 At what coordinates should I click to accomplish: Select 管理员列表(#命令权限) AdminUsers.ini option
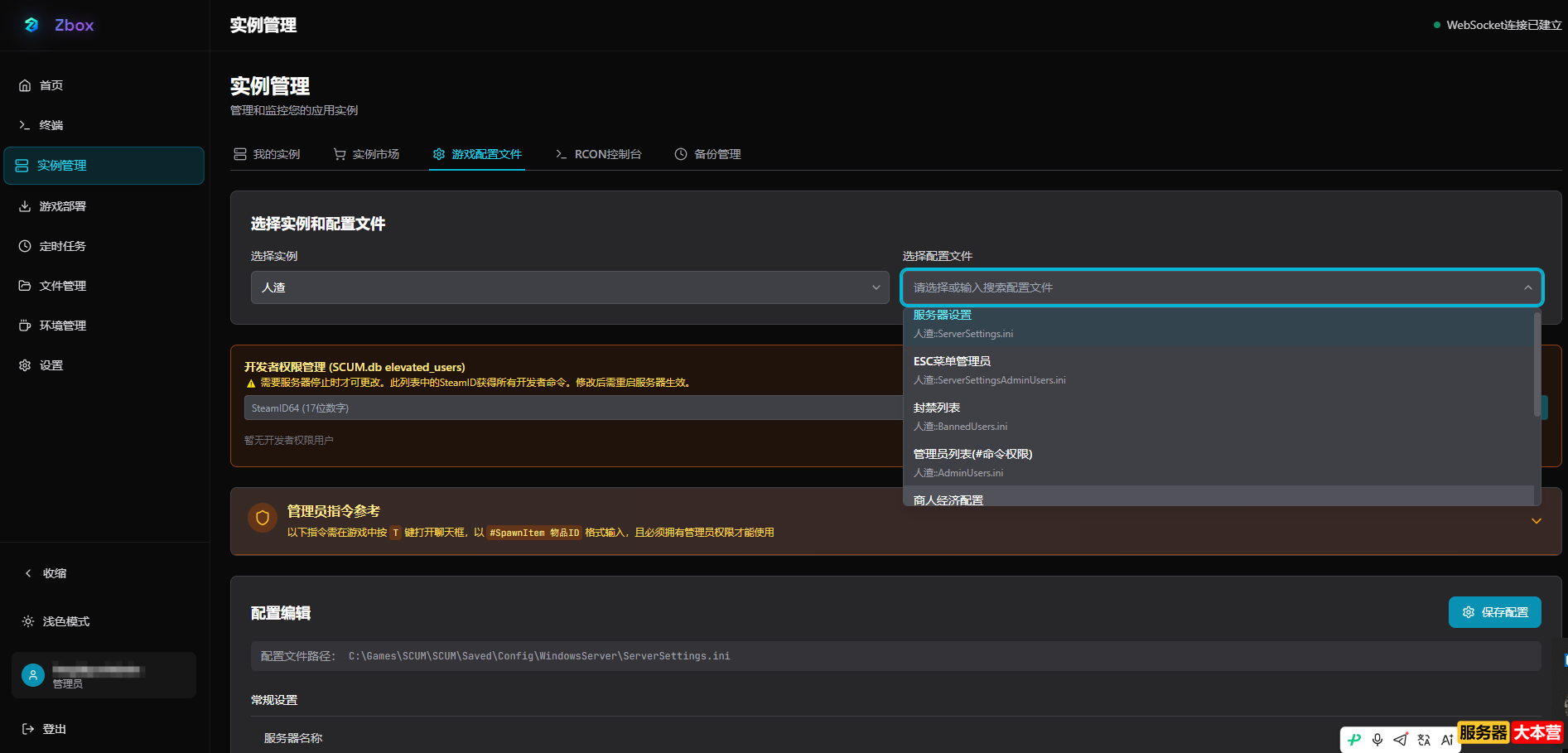pos(1218,462)
